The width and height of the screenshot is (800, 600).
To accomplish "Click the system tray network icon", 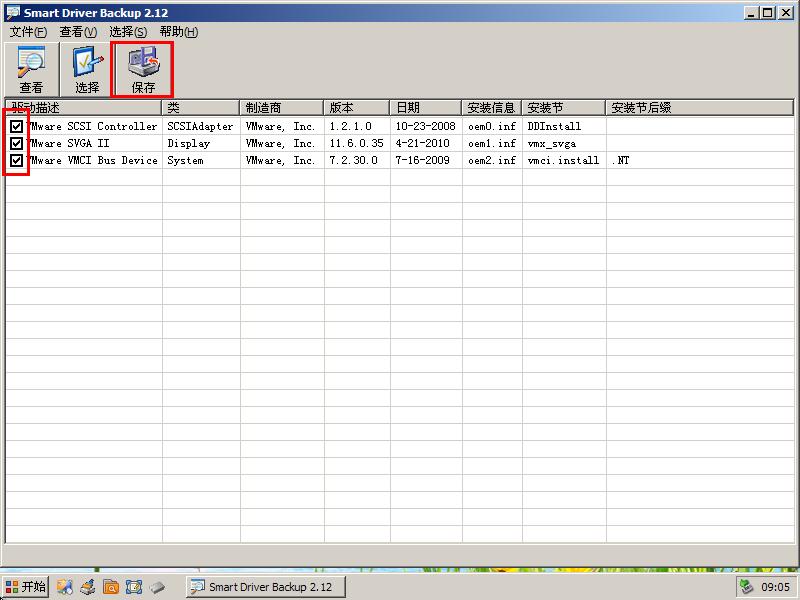I will [747, 587].
